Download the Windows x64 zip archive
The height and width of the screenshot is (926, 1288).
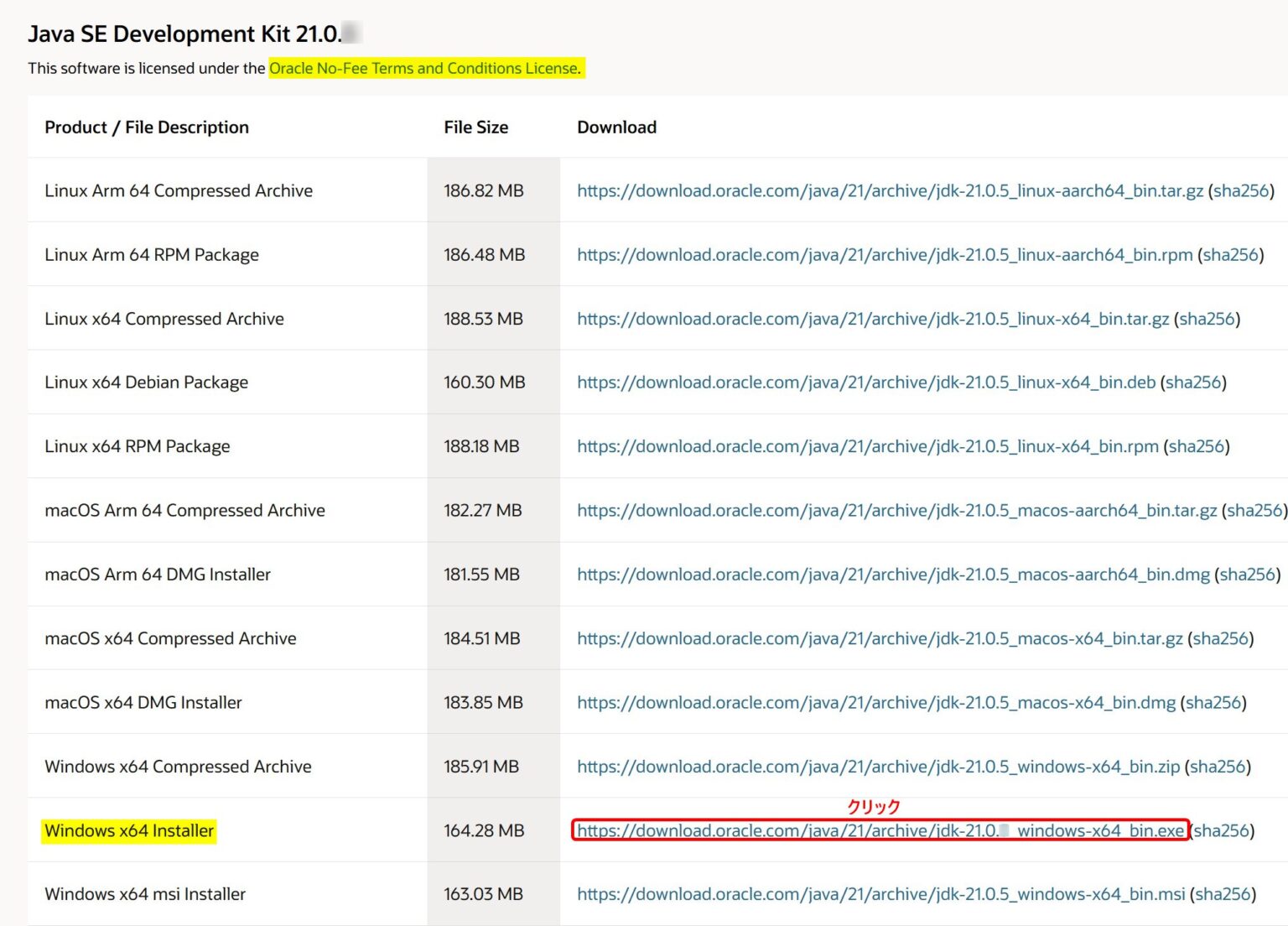click(877, 767)
